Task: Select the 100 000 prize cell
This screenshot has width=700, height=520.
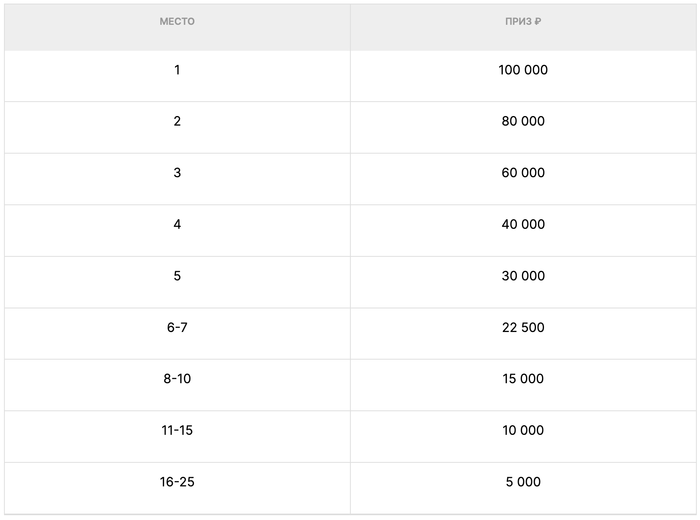Action: tap(523, 70)
